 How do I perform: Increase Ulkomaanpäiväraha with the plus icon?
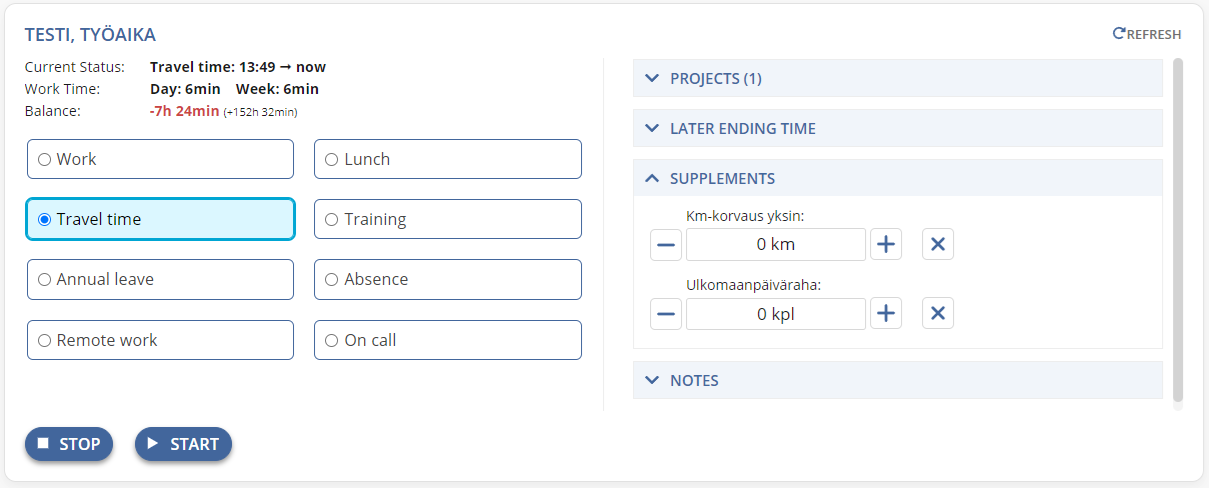886,314
